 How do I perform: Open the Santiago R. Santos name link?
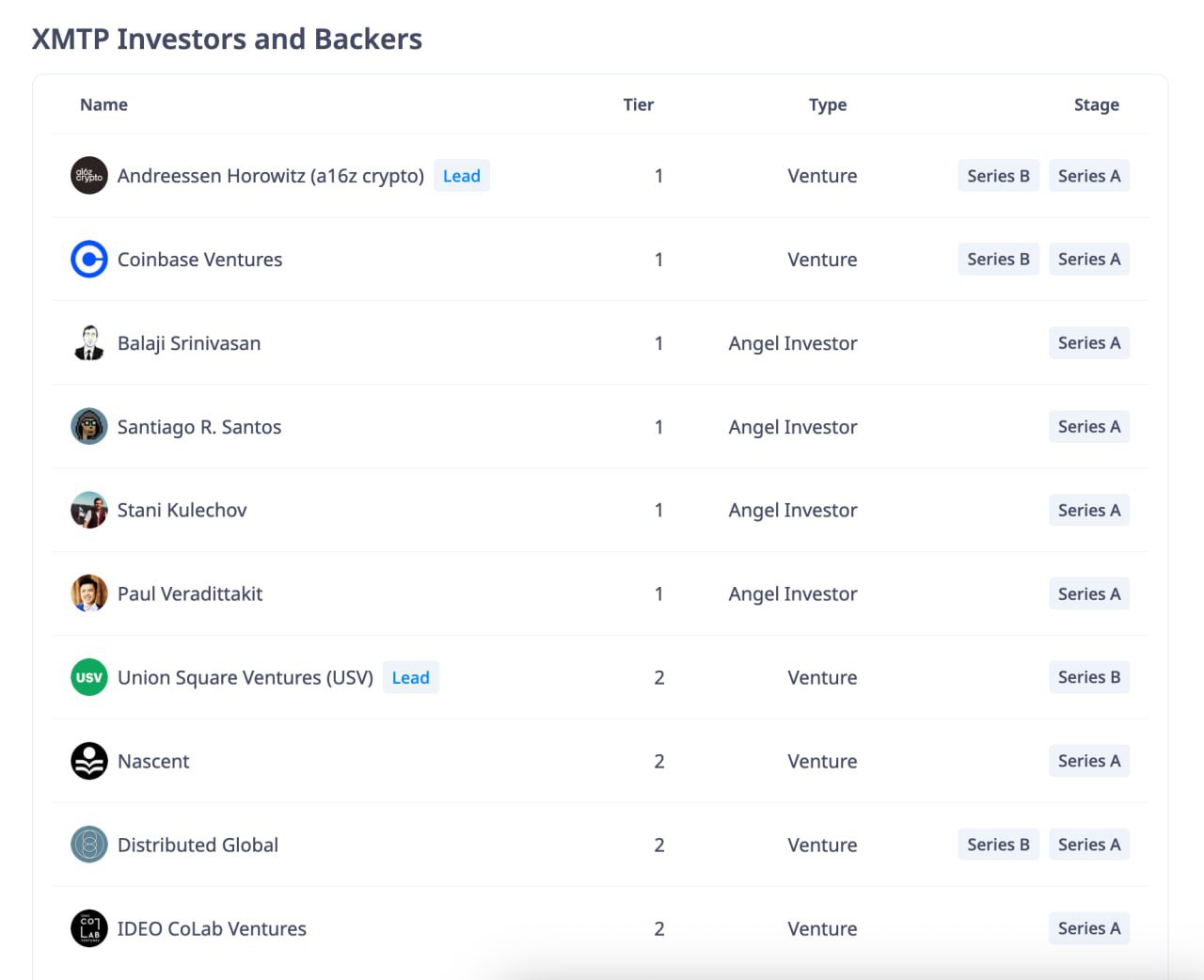pyautogui.click(x=199, y=427)
